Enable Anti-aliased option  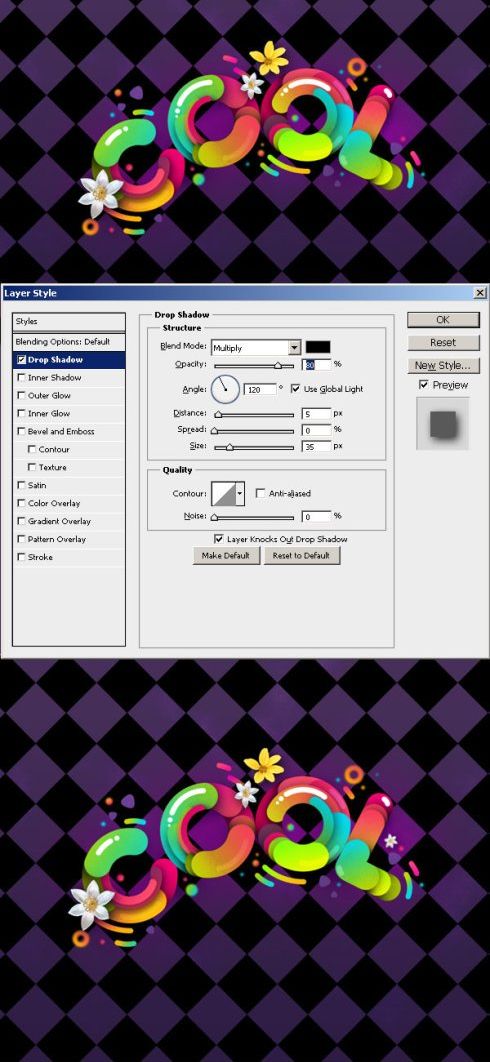pyautogui.click(x=260, y=494)
